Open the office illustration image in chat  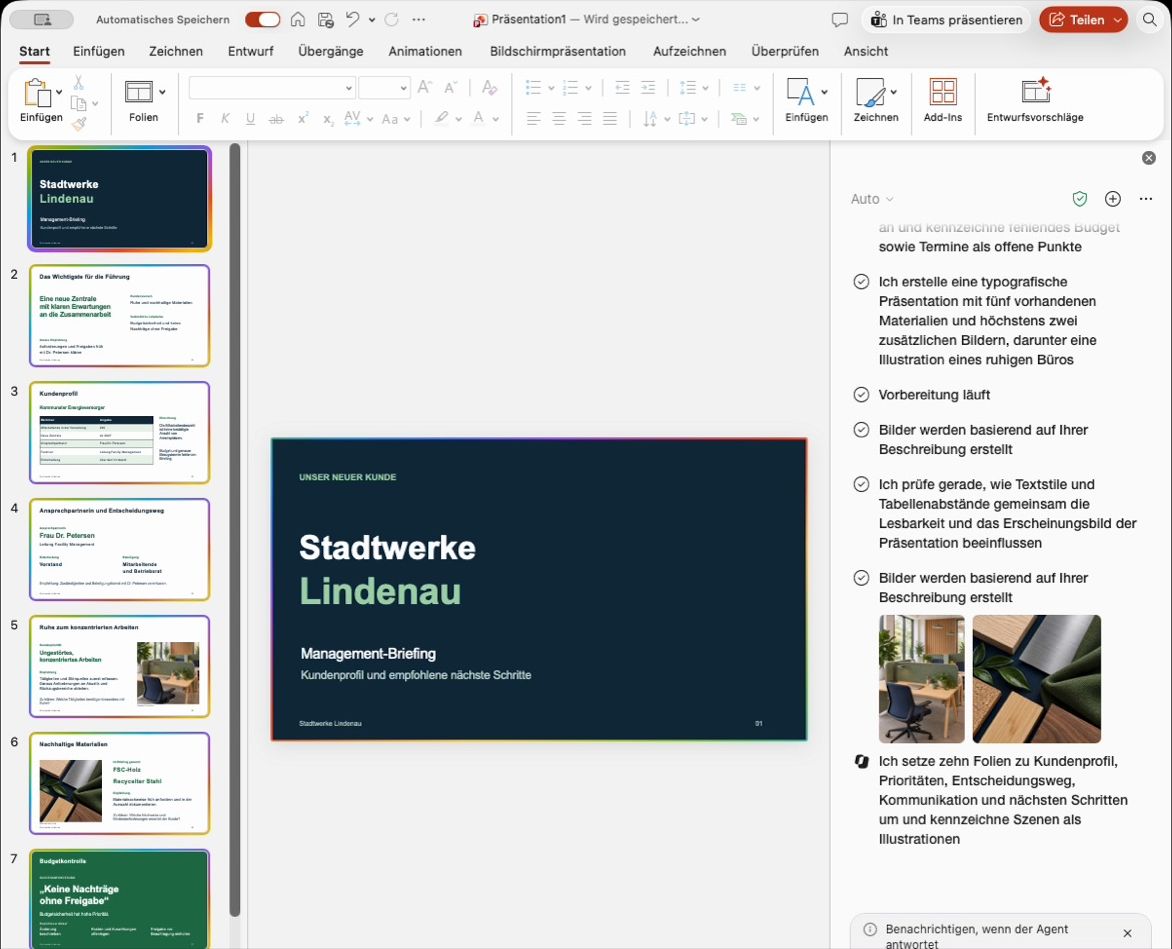point(922,678)
